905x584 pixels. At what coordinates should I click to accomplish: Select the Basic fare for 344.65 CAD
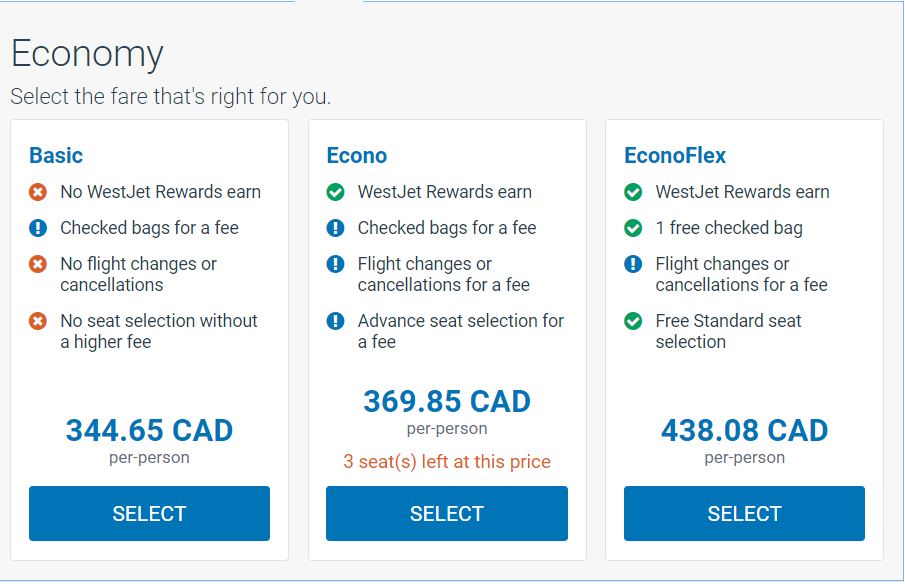(x=149, y=514)
